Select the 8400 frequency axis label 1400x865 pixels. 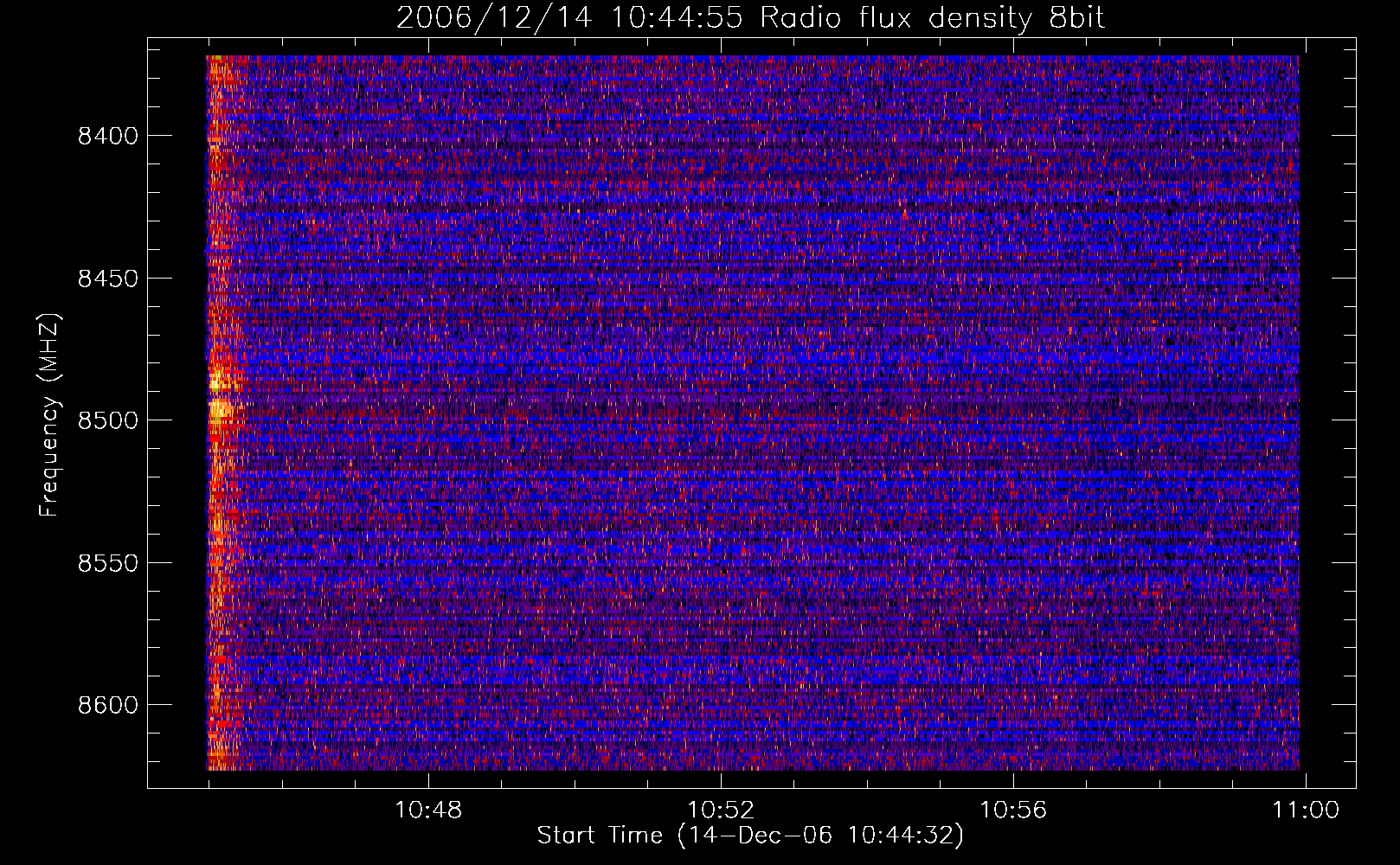click(x=107, y=136)
